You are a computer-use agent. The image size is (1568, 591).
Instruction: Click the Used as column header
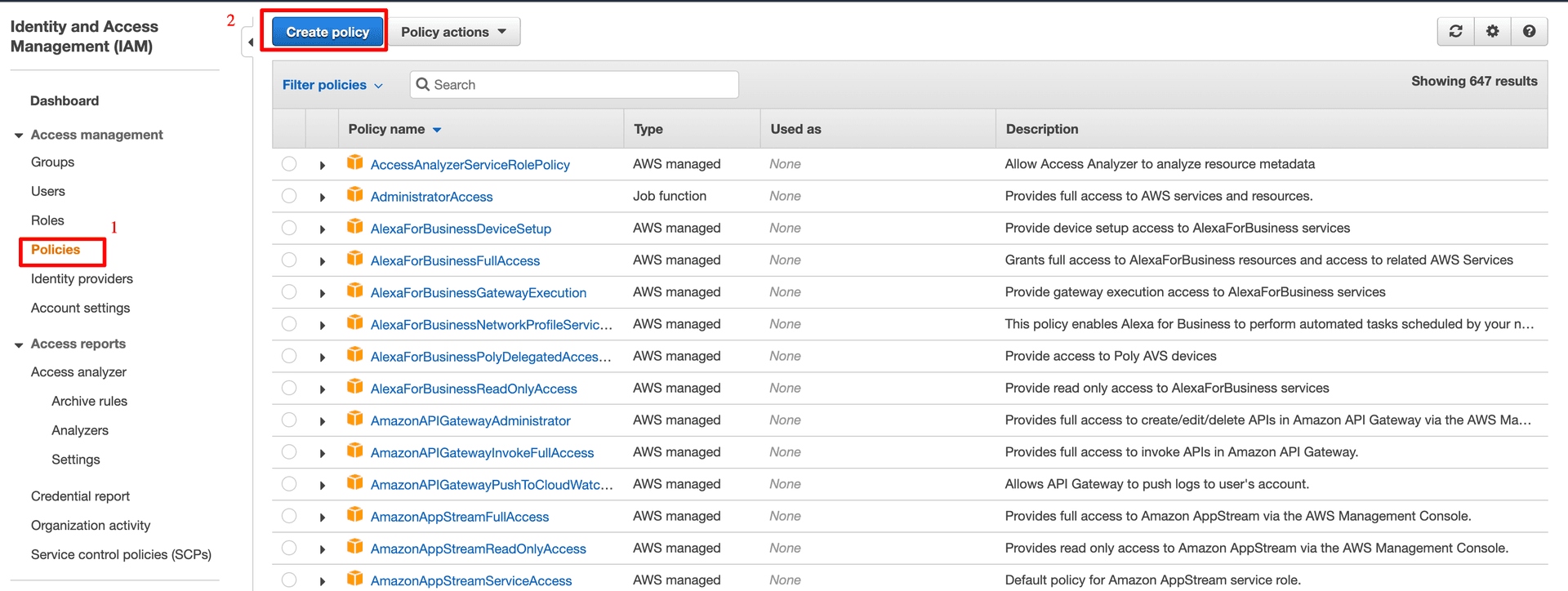tap(795, 129)
